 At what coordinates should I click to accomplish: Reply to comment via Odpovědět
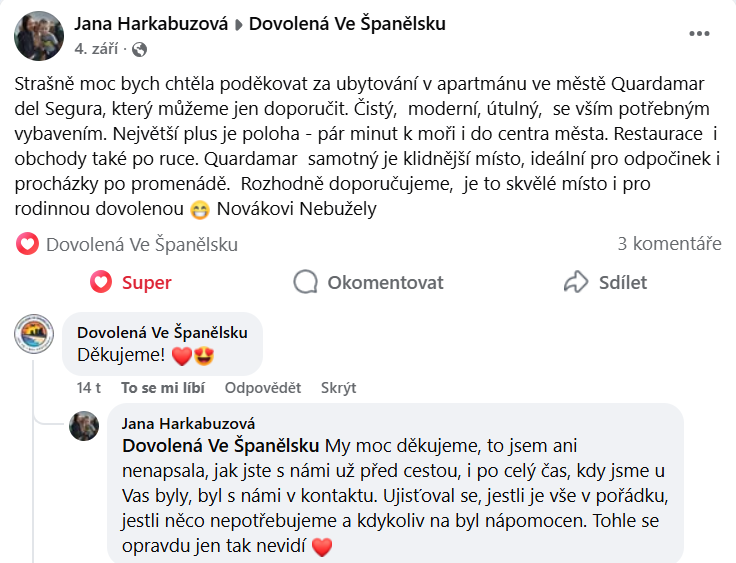point(262,388)
